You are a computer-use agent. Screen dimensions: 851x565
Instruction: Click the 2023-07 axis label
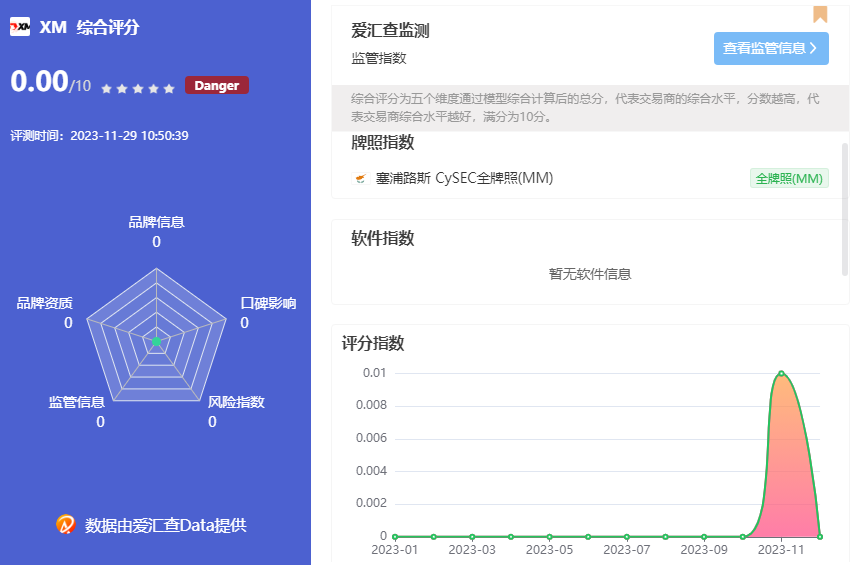tap(626, 550)
